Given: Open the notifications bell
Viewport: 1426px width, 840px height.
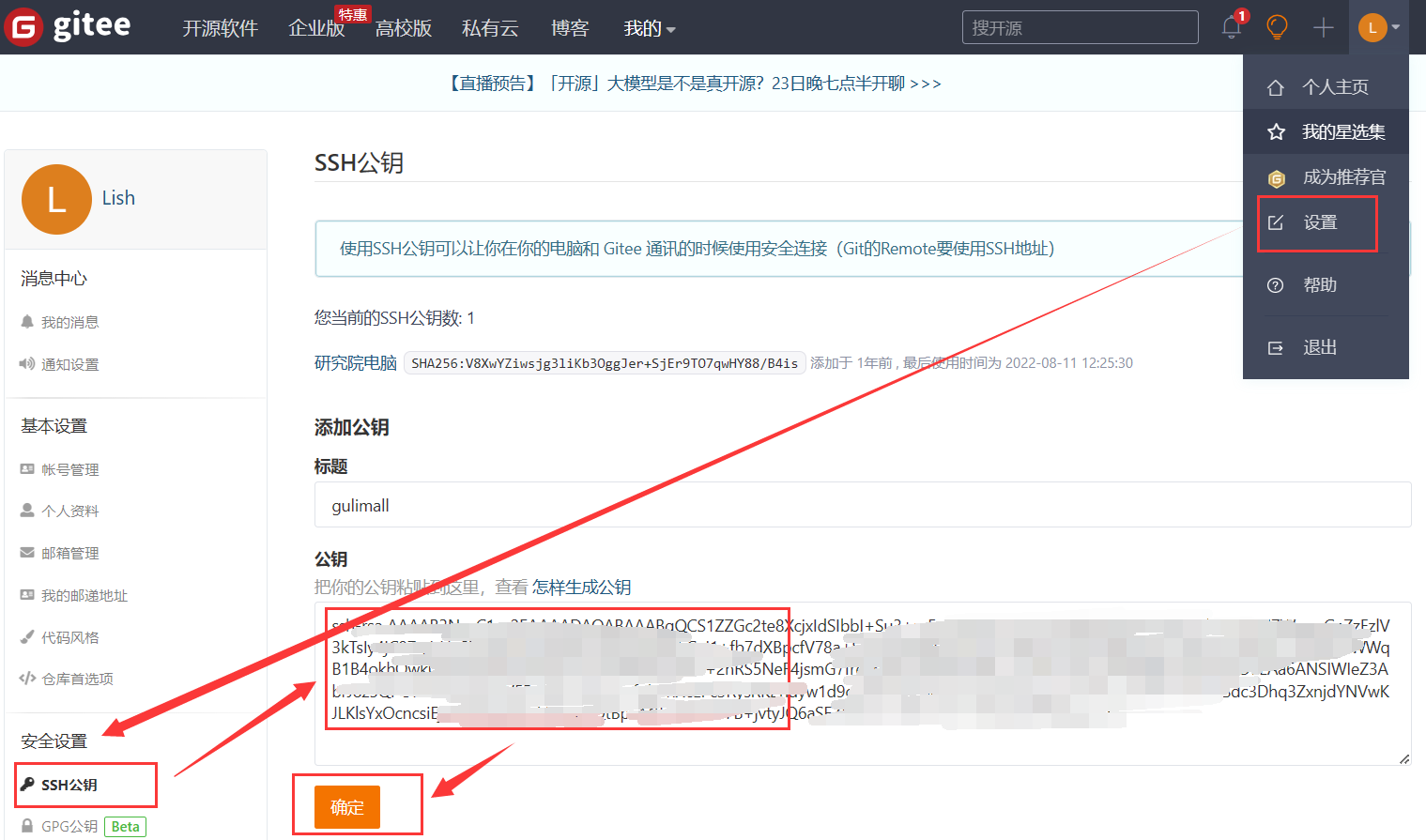Looking at the screenshot, I should click(1232, 27).
